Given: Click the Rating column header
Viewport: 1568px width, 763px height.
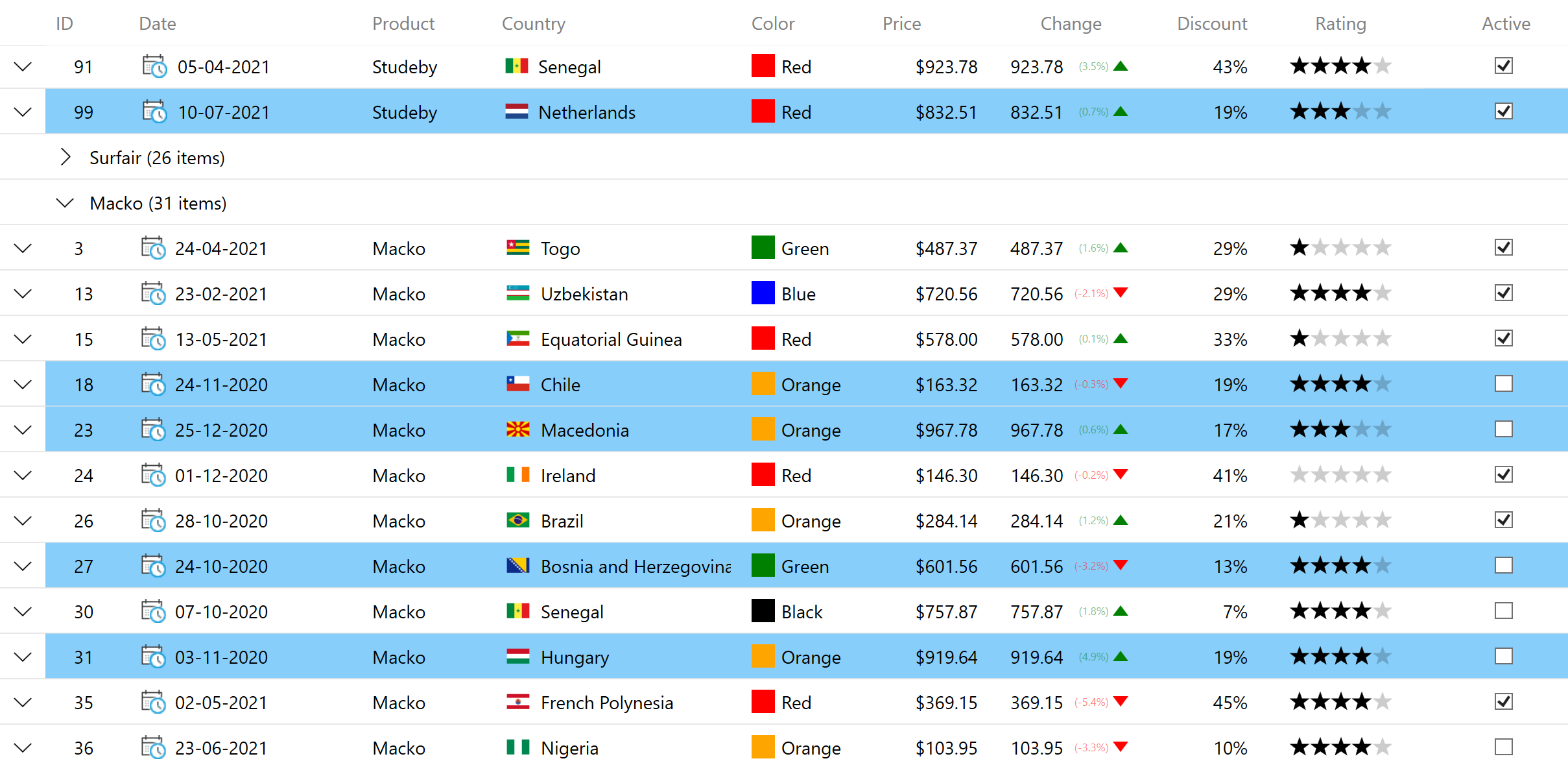Looking at the screenshot, I should (x=1340, y=23).
